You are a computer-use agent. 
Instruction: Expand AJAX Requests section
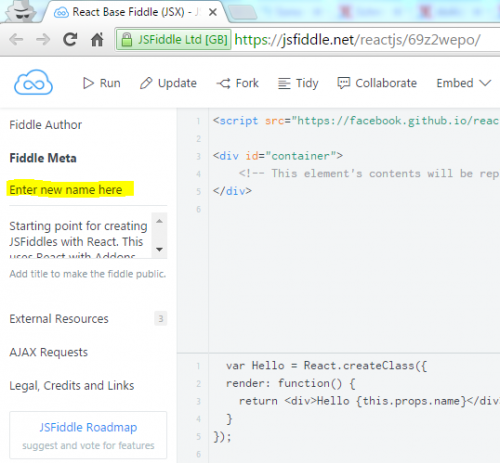[x=49, y=352]
